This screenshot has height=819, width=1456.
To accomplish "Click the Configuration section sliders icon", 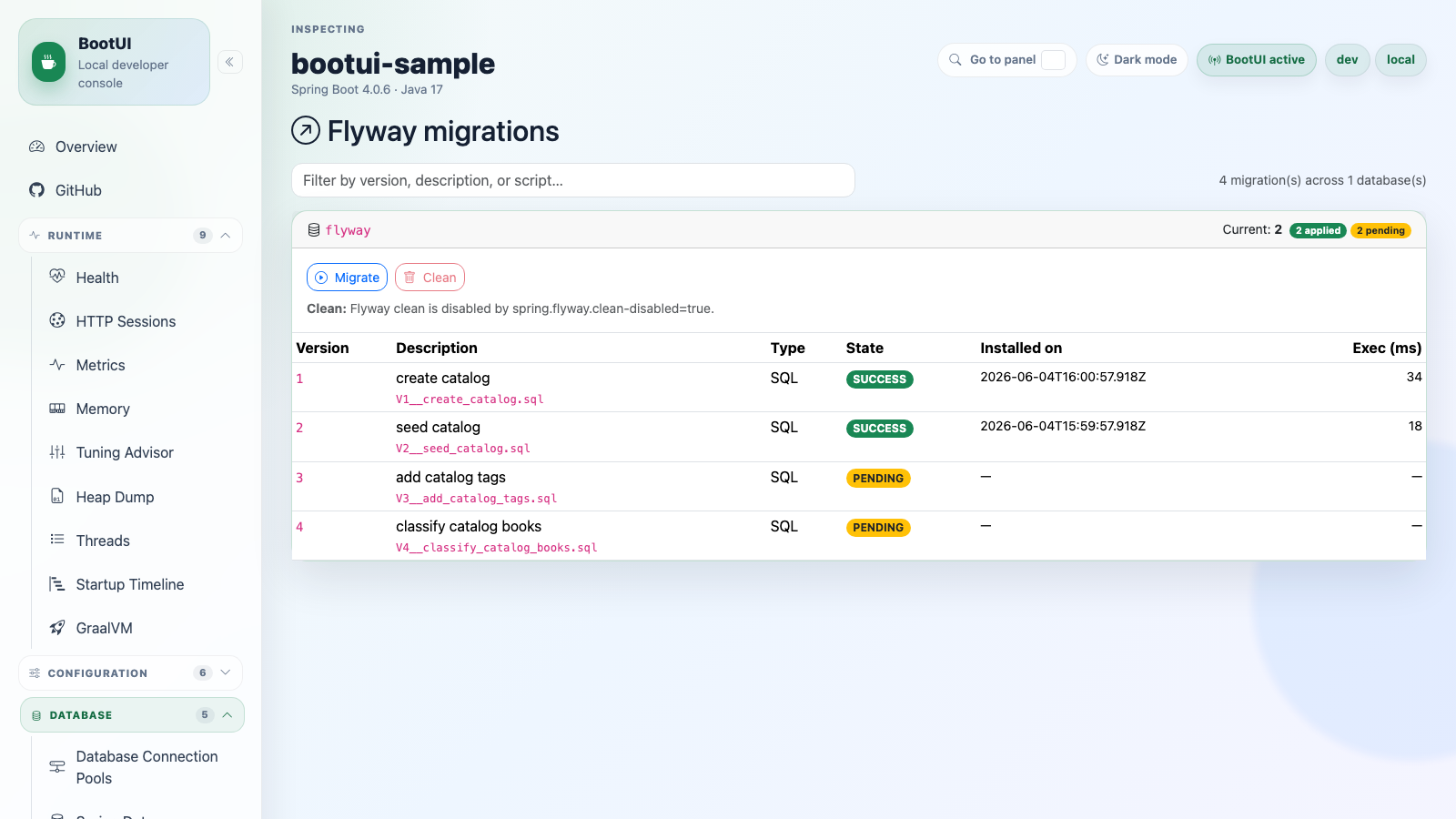I will (35, 673).
